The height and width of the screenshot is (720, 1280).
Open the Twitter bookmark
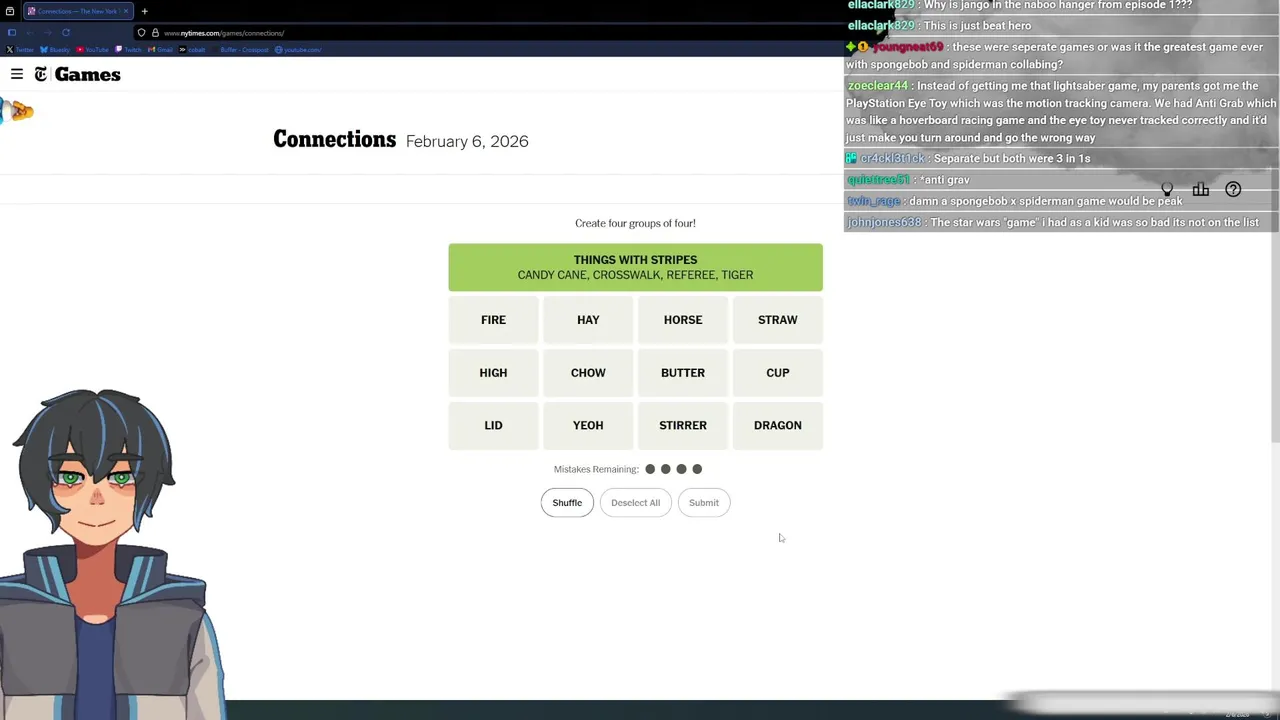(x=20, y=49)
